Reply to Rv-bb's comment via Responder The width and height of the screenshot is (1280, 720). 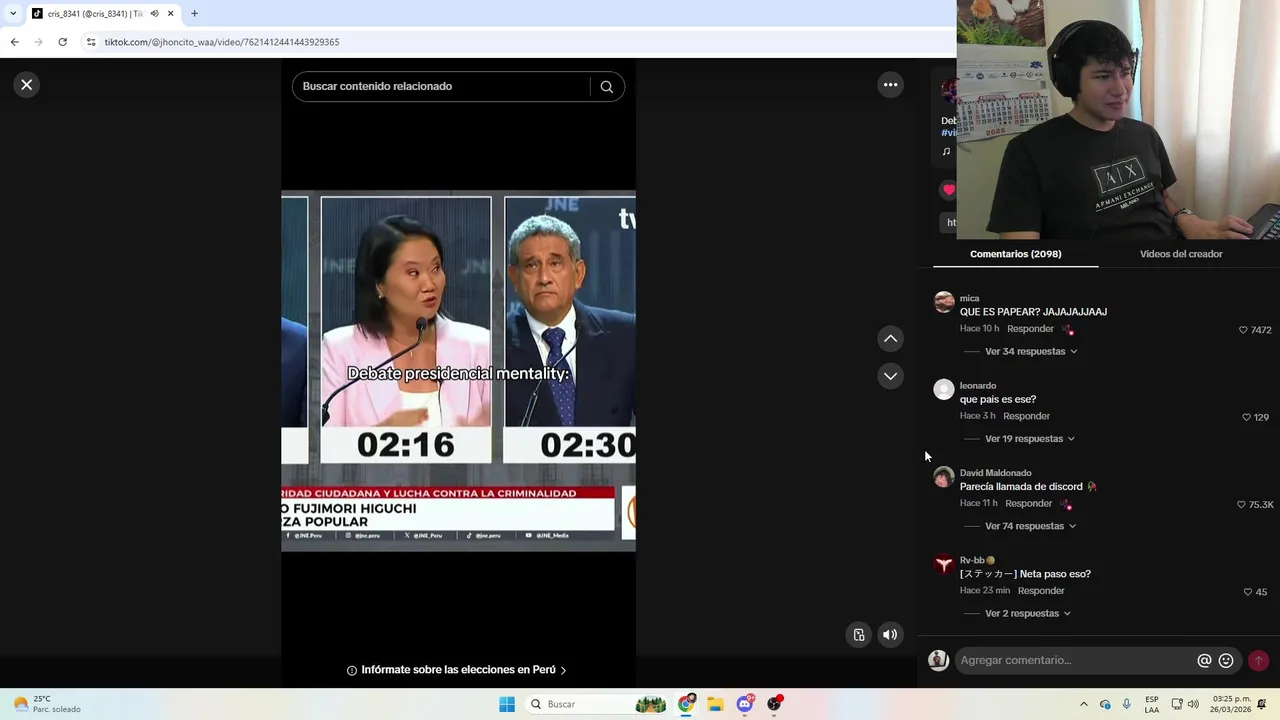1040,591
